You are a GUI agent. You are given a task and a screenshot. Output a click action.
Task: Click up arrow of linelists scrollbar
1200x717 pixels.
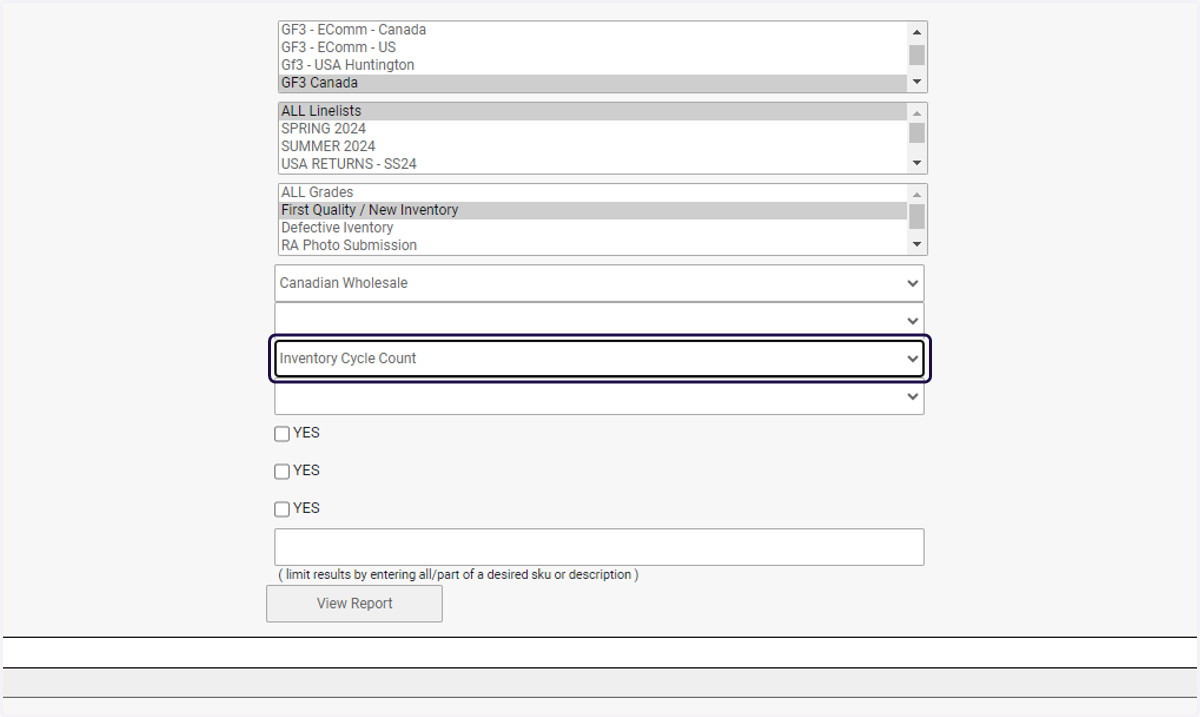tap(917, 112)
